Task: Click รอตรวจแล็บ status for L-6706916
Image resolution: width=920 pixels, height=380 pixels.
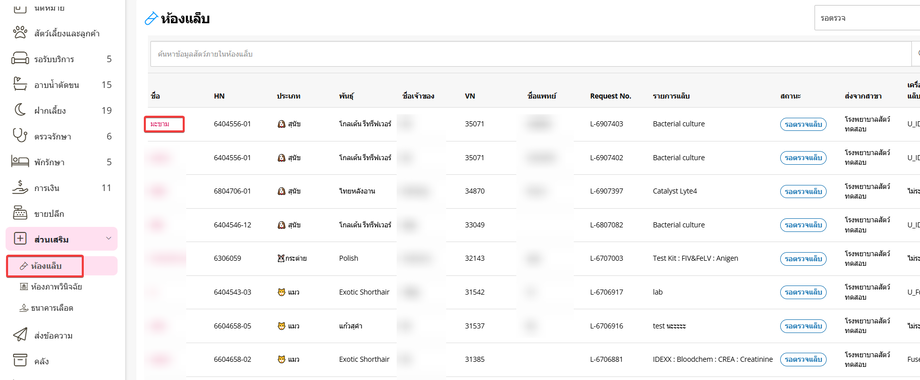Action: [x=803, y=325]
